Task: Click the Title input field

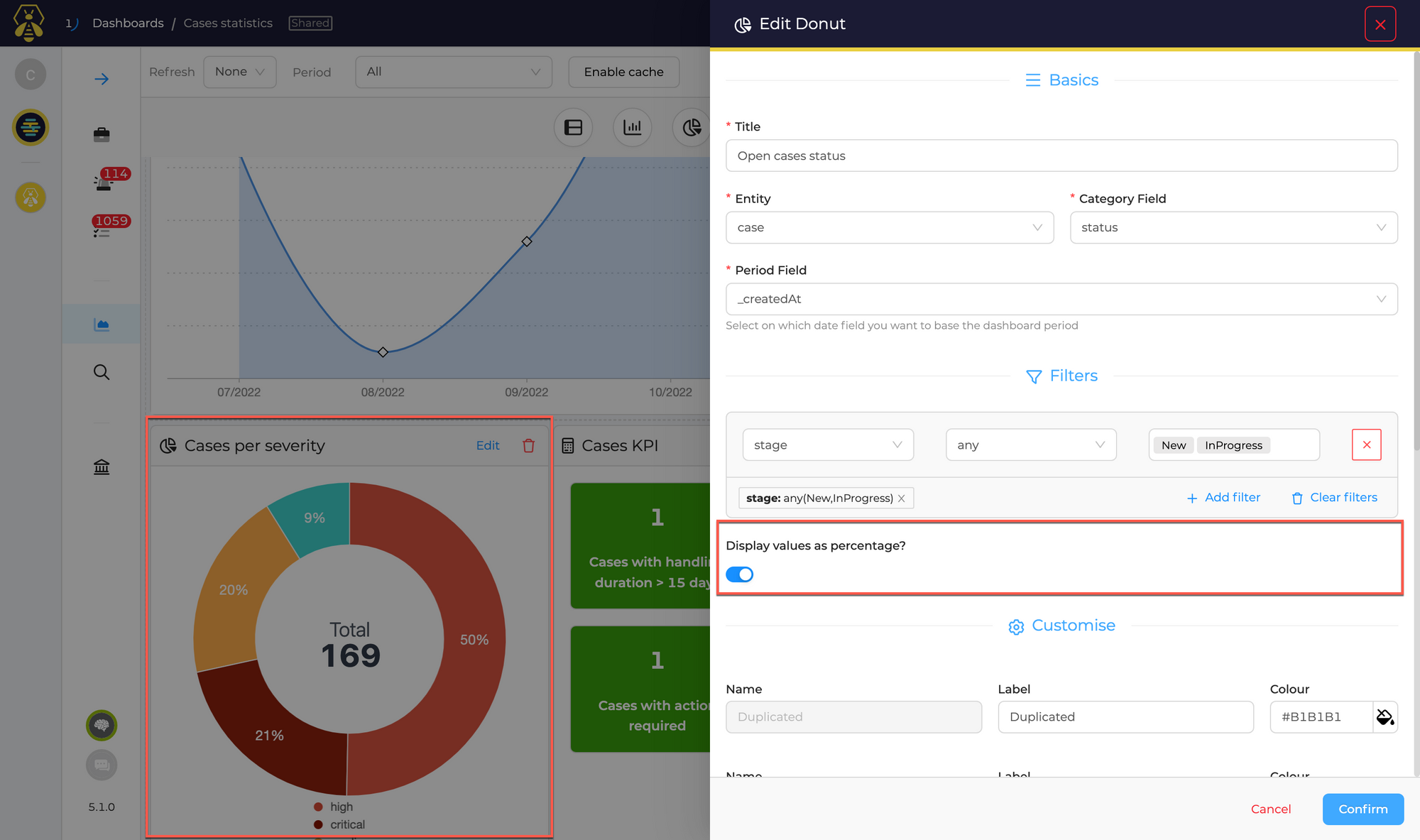Action: click(x=1061, y=156)
